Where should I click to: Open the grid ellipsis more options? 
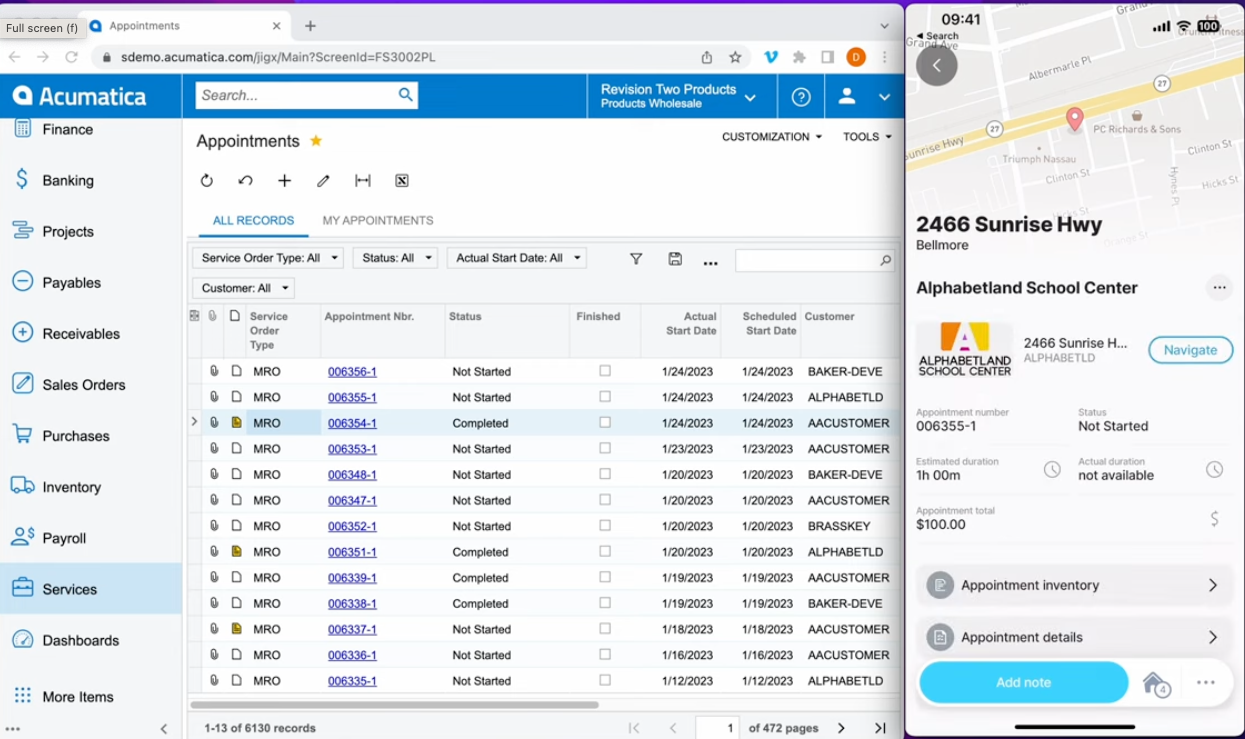pyautogui.click(x=710, y=263)
